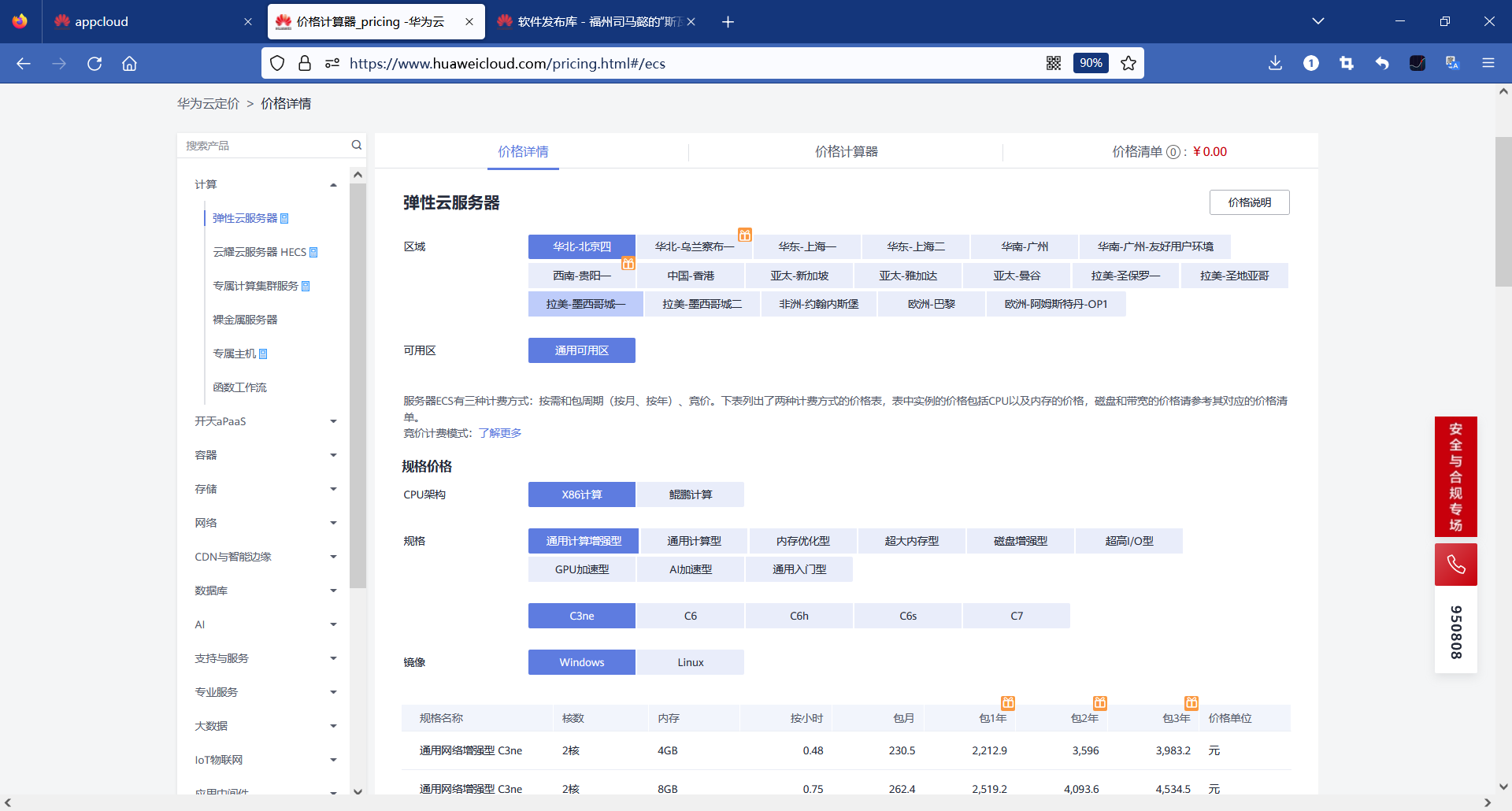Click the gift icon above 包1年 column
1512x811 pixels.
(1008, 702)
